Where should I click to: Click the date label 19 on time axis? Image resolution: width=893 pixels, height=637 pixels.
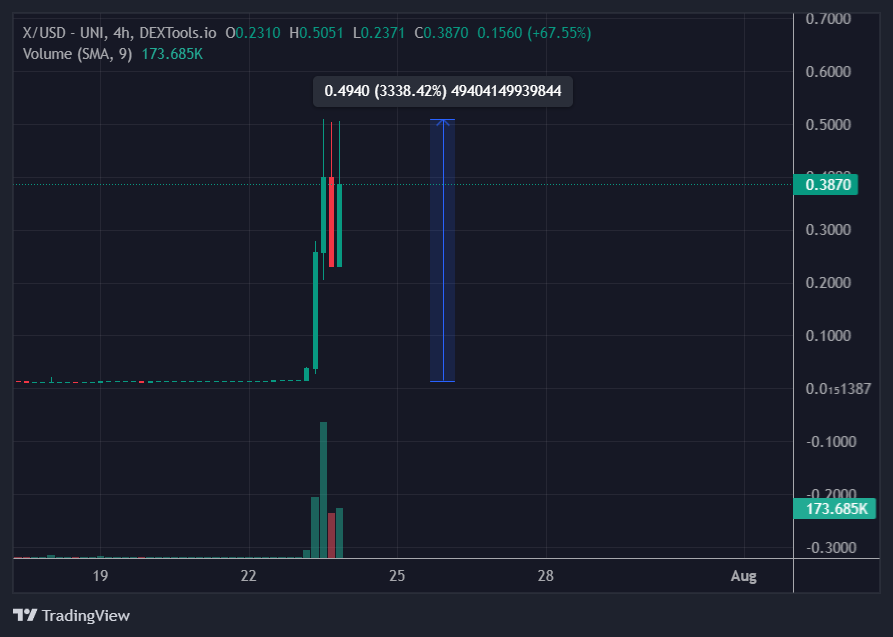(x=100, y=576)
